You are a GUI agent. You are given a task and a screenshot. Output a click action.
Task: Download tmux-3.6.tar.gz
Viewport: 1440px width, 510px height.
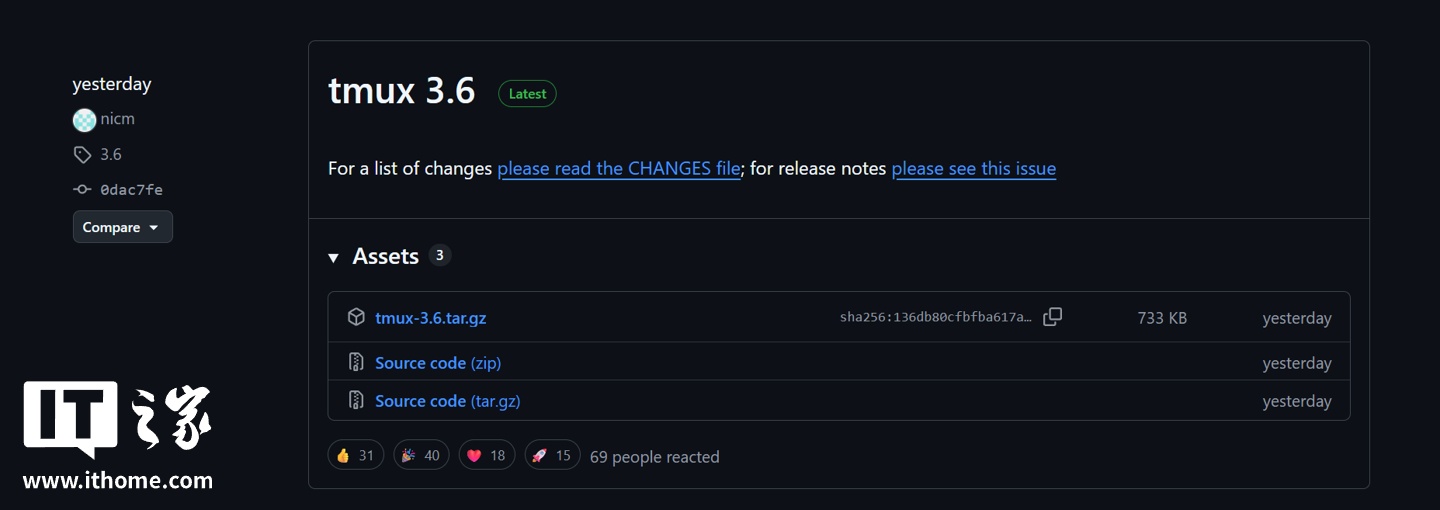[x=430, y=318]
